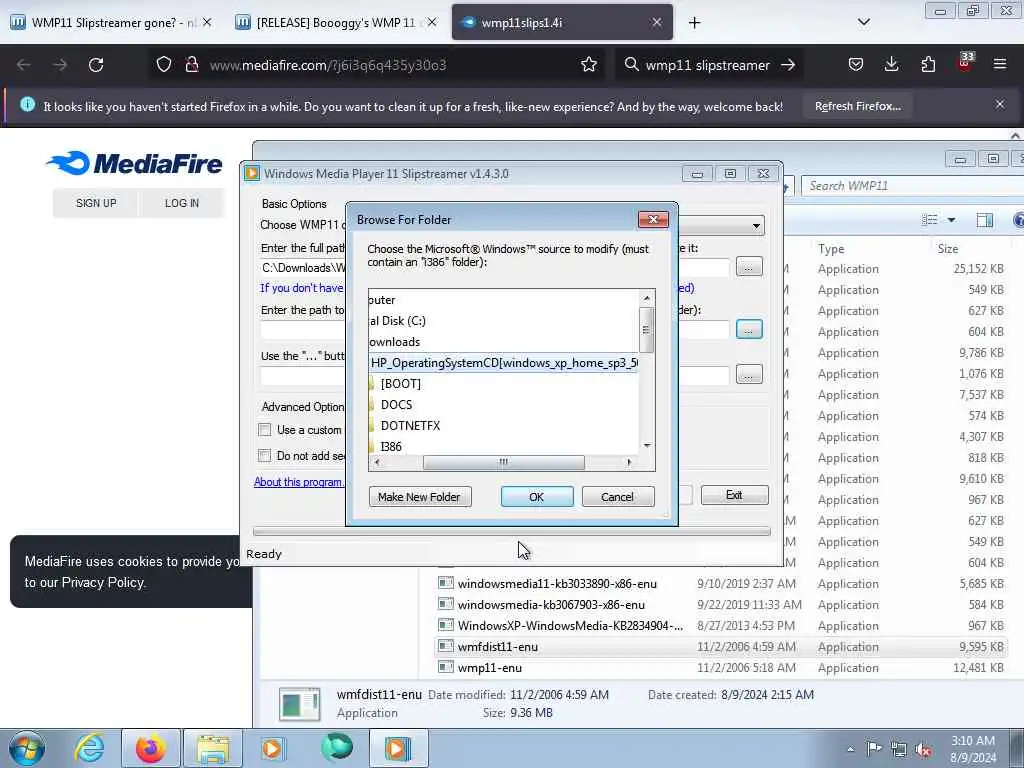Click Cancel in Browse For Folder
Viewport: 1024px width, 768px height.
tap(617, 497)
